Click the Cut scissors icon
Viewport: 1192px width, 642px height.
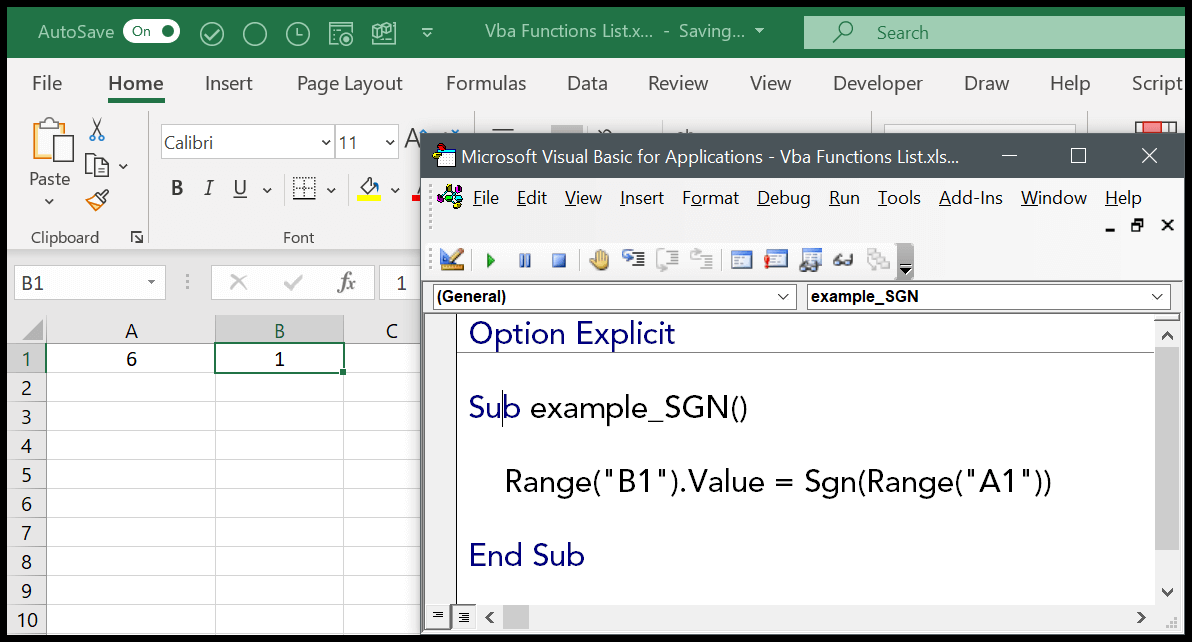97,130
